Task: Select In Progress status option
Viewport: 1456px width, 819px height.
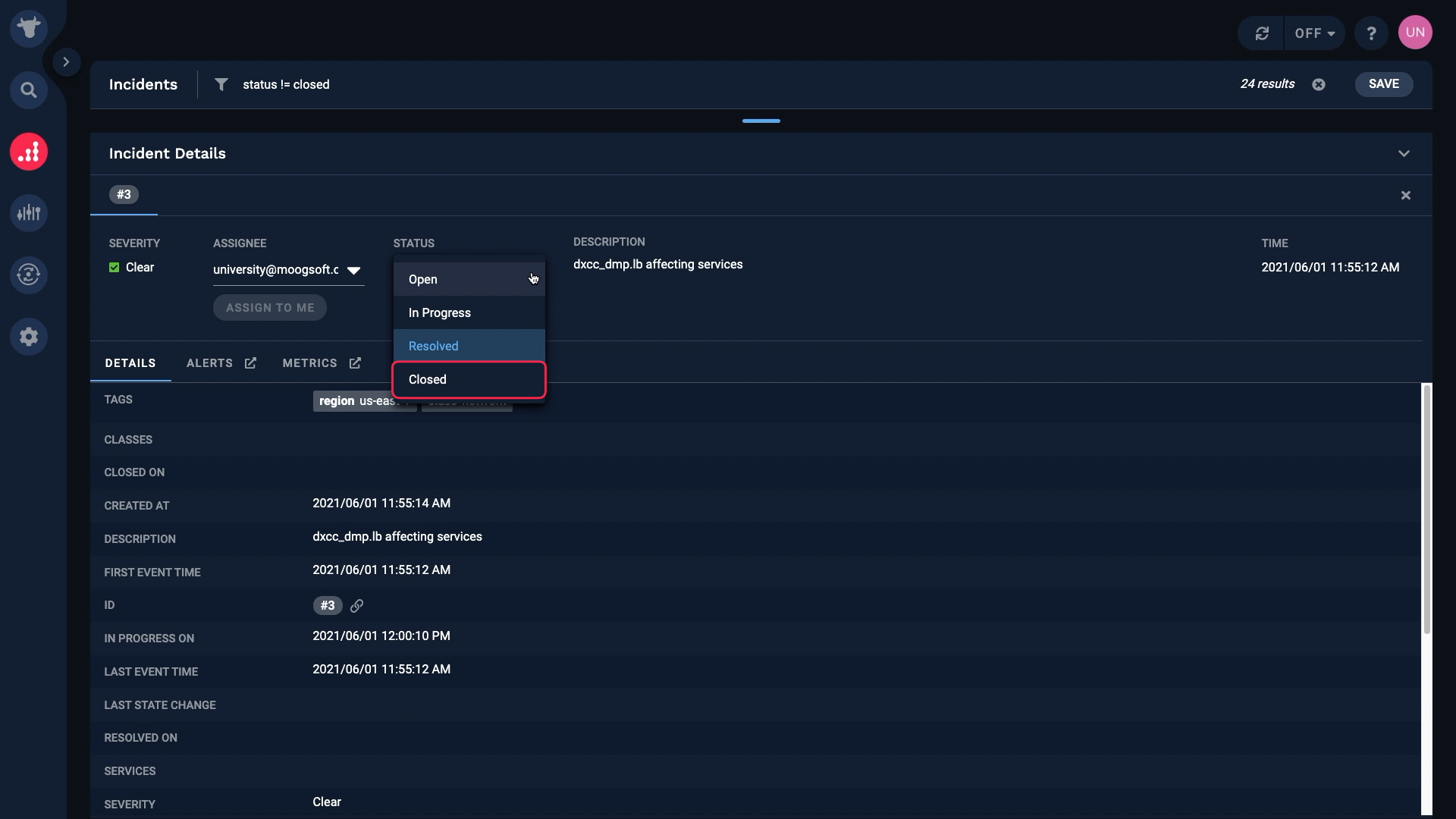Action: click(469, 312)
